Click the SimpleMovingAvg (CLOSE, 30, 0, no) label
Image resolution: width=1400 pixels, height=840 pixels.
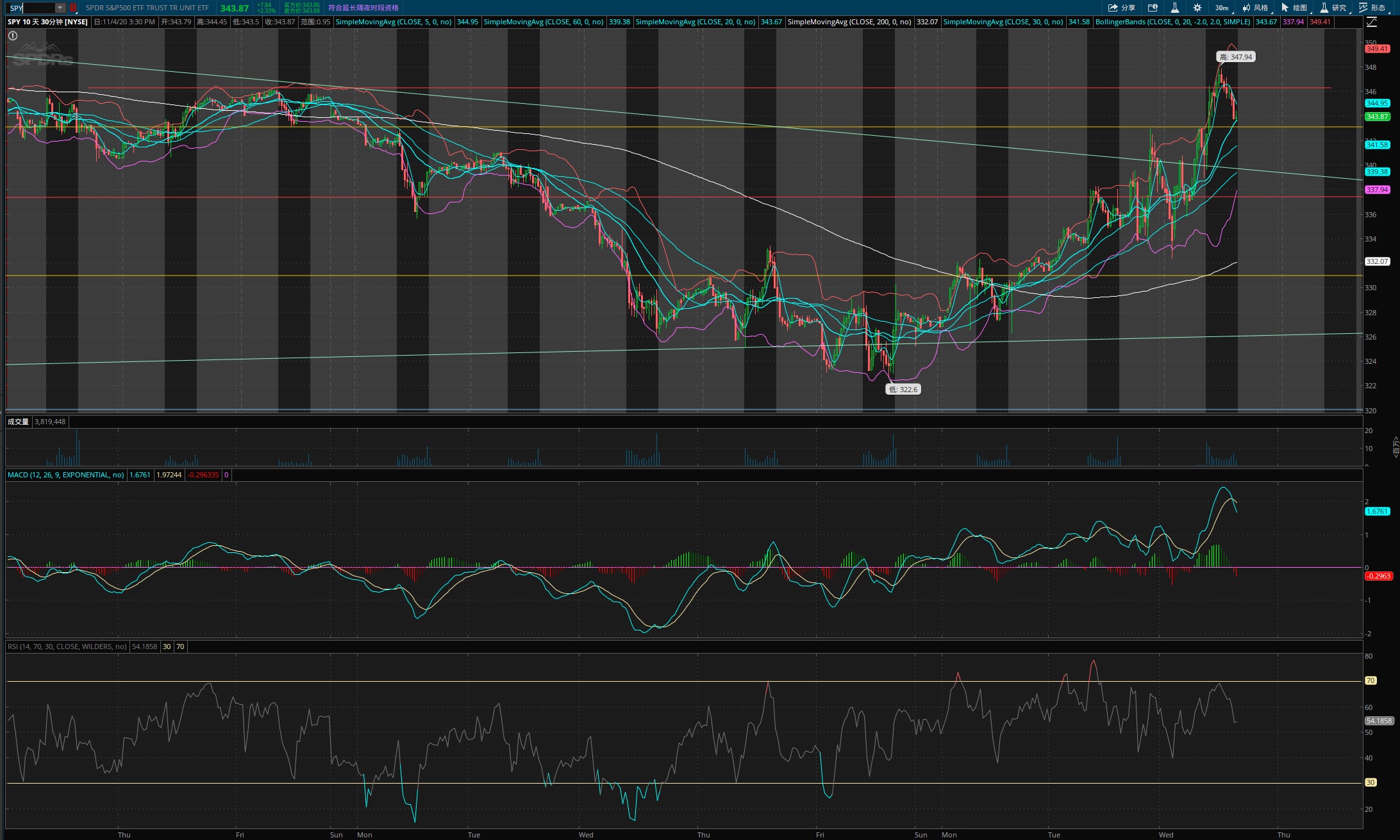(1003, 22)
